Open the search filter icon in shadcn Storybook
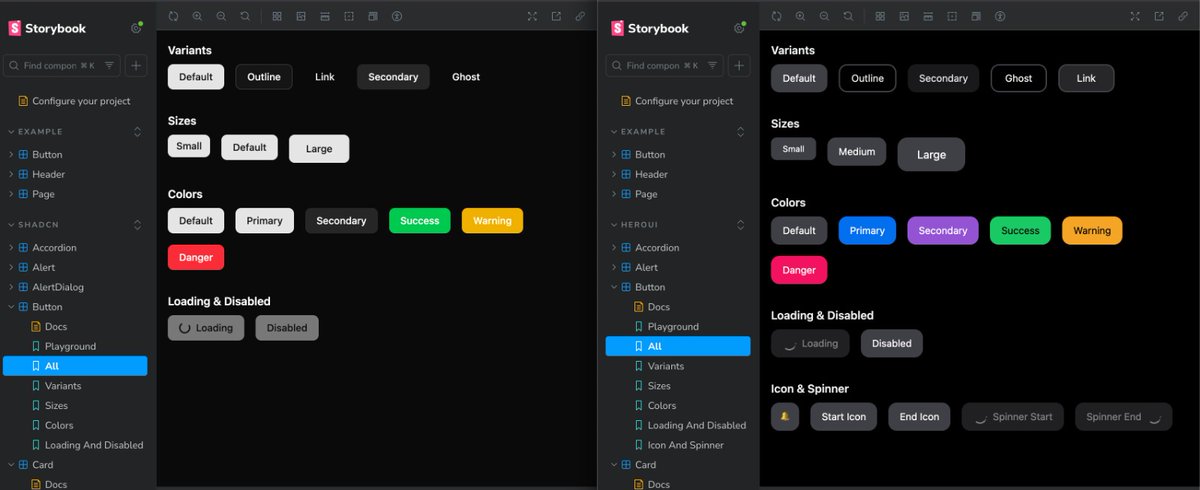1200x490 pixels. click(109, 65)
